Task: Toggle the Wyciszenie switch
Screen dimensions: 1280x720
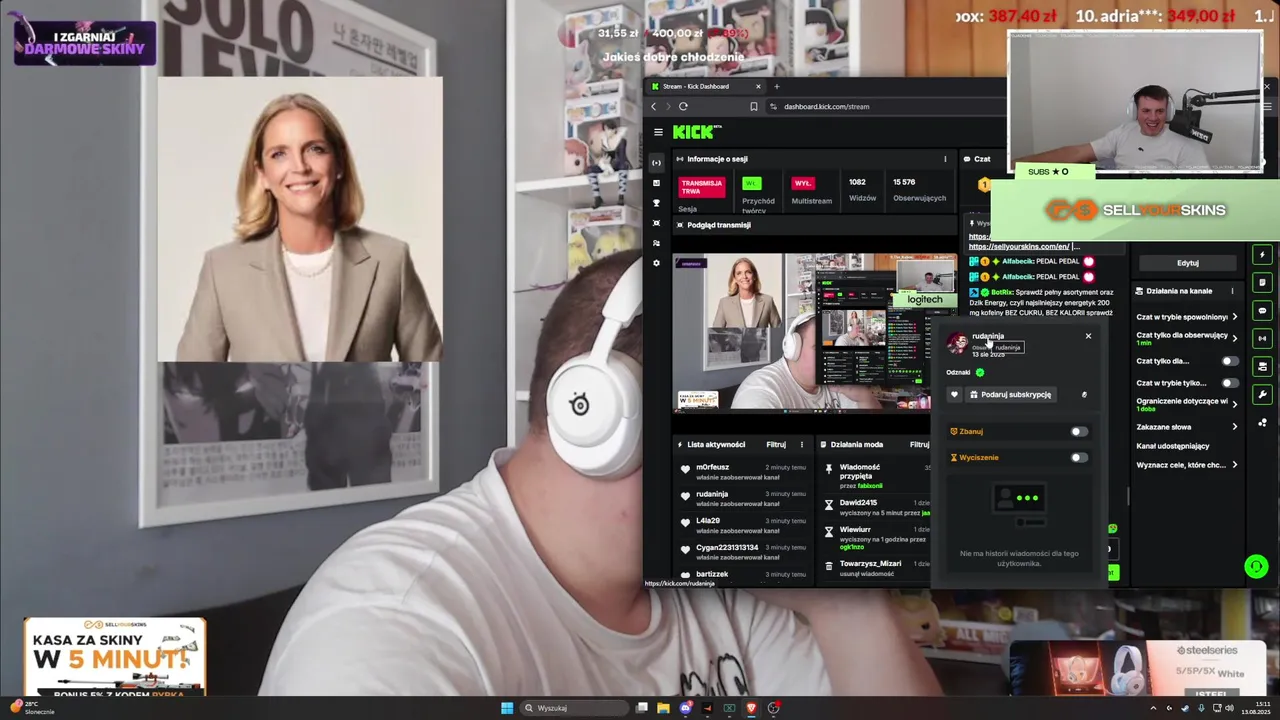Action: point(1078,457)
